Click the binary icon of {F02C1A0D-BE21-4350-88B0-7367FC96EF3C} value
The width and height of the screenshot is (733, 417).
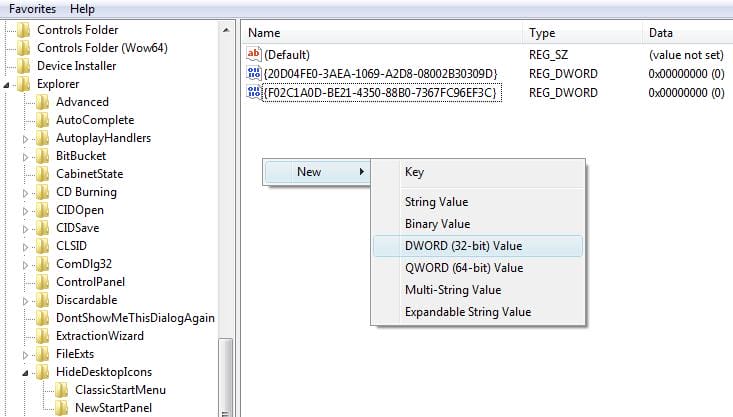click(254, 93)
